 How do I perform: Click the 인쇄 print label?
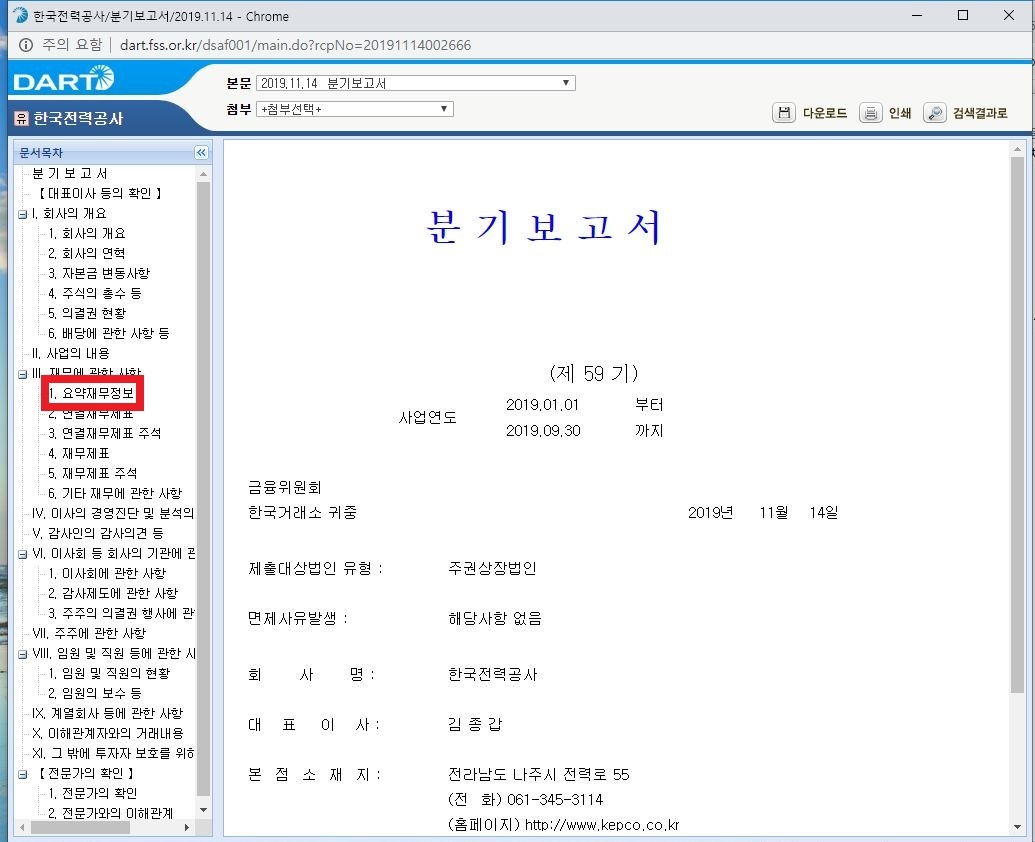(900, 113)
